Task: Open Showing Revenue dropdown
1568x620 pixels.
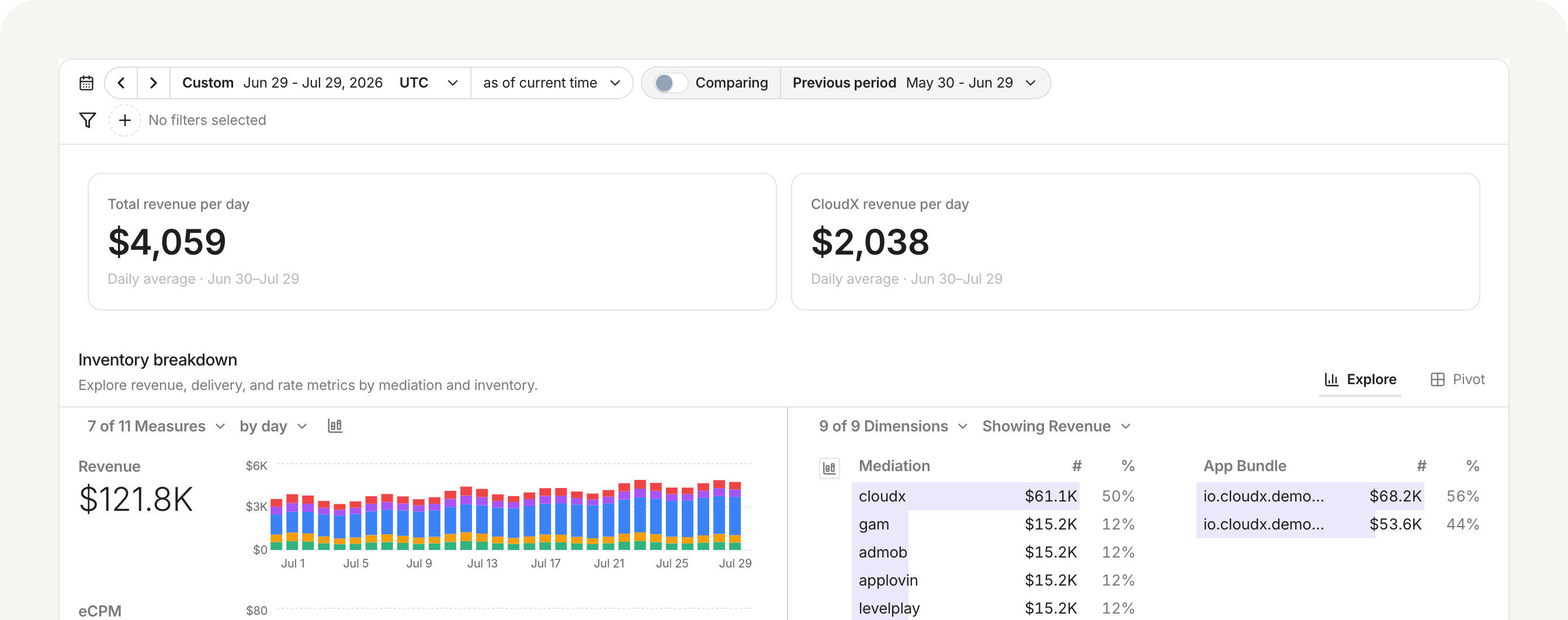Action: click(x=1056, y=426)
